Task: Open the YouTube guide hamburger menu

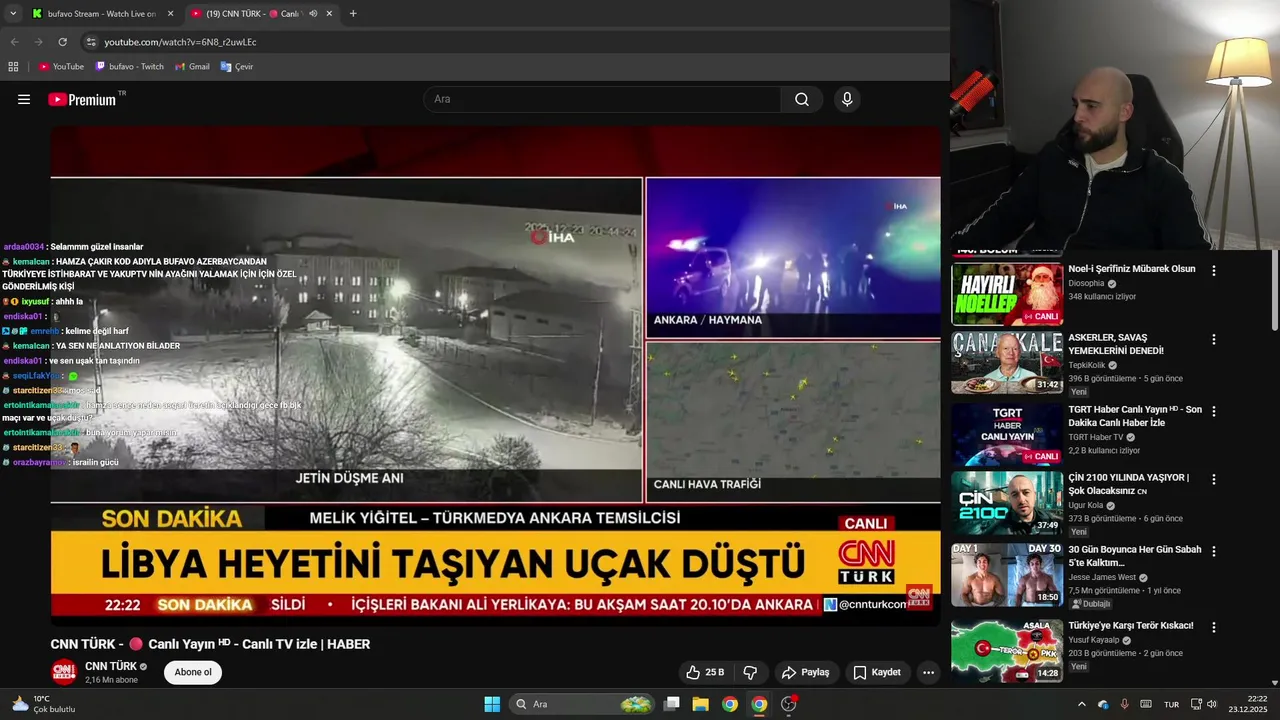Action: (x=24, y=99)
